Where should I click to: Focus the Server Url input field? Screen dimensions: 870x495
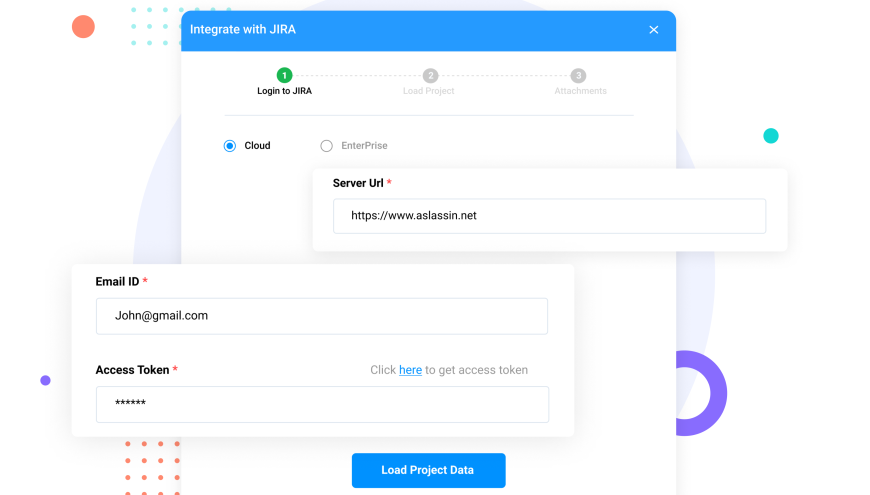[549, 216]
